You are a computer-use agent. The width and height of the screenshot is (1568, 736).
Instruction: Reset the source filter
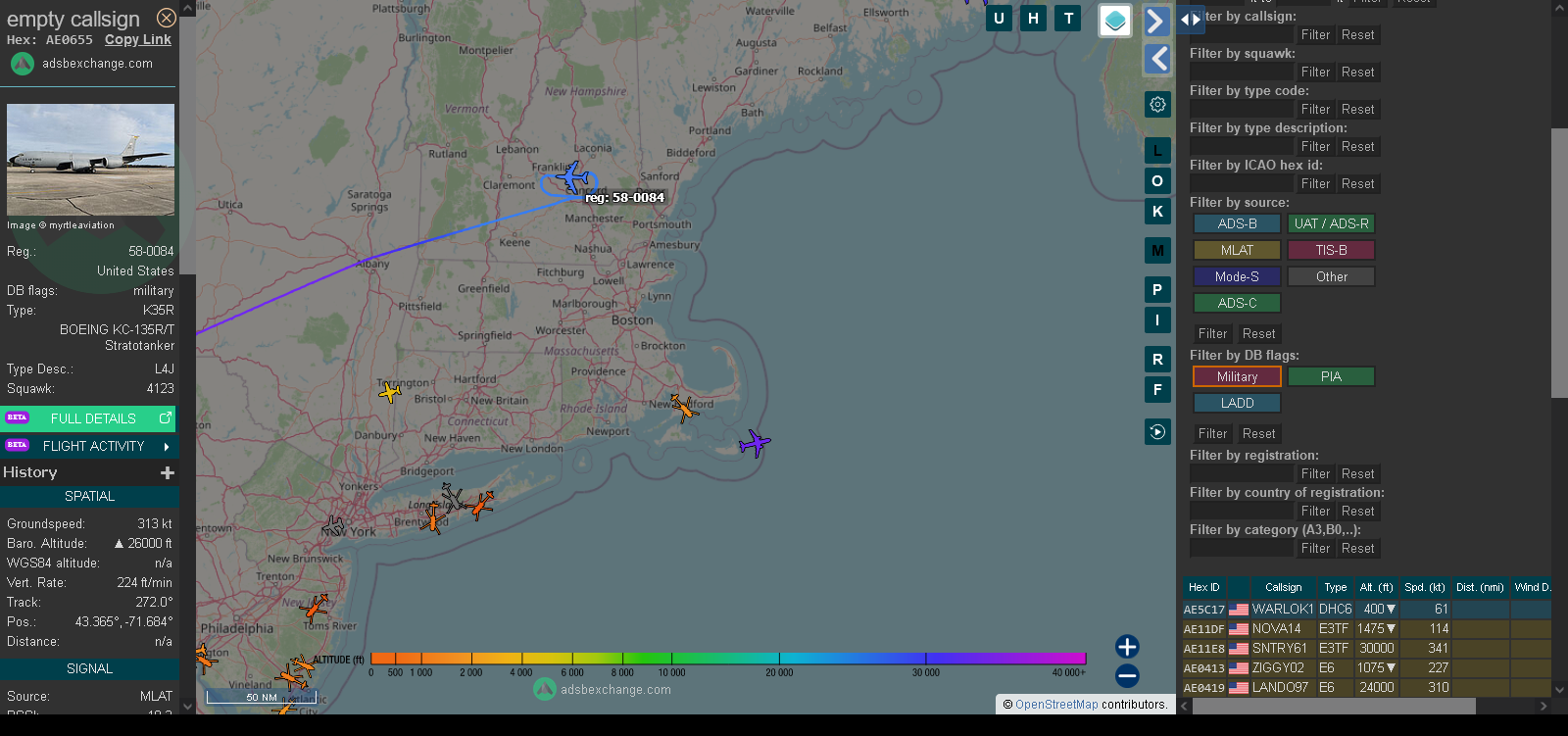(1258, 333)
